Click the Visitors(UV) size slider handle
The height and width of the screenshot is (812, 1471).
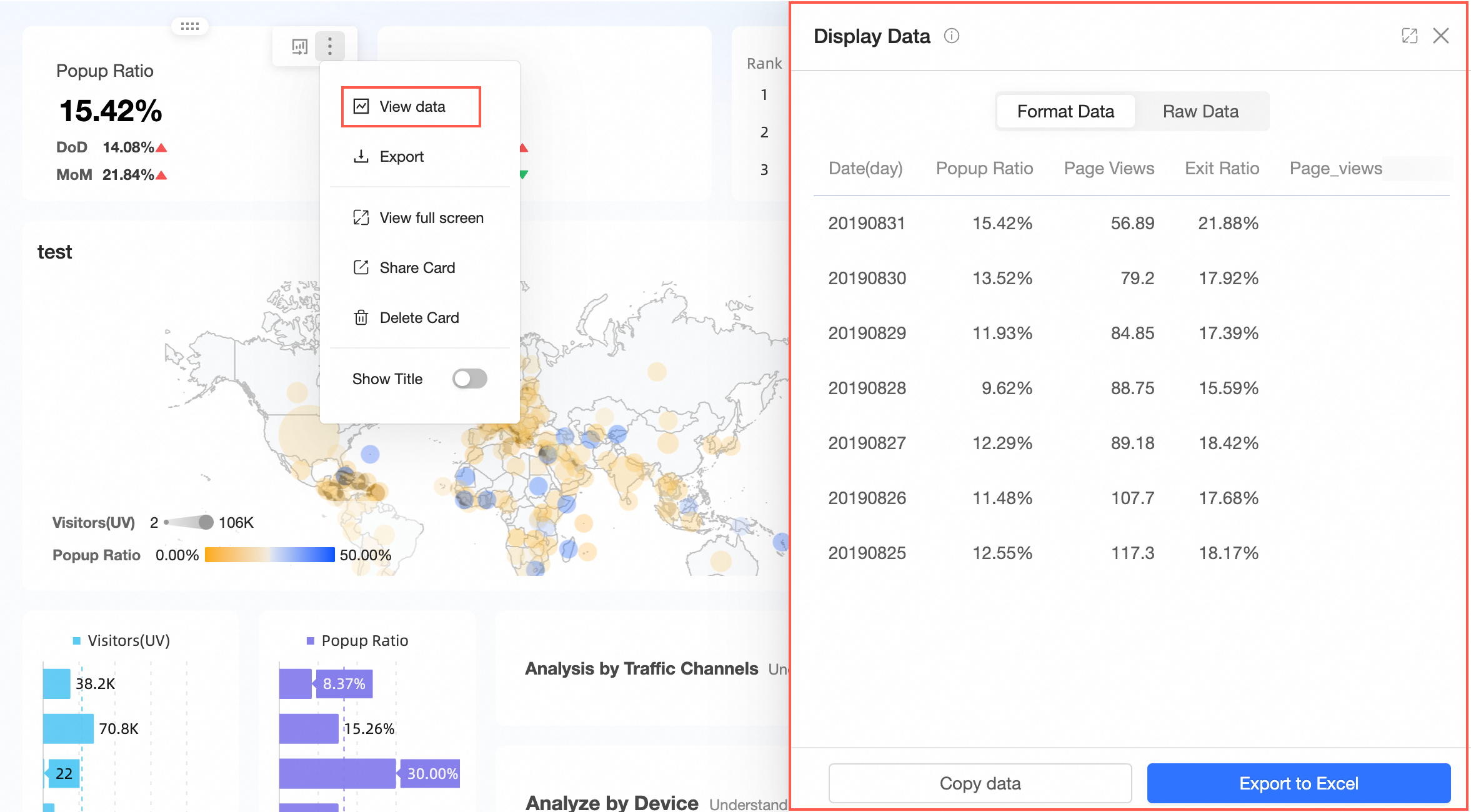pos(205,522)
